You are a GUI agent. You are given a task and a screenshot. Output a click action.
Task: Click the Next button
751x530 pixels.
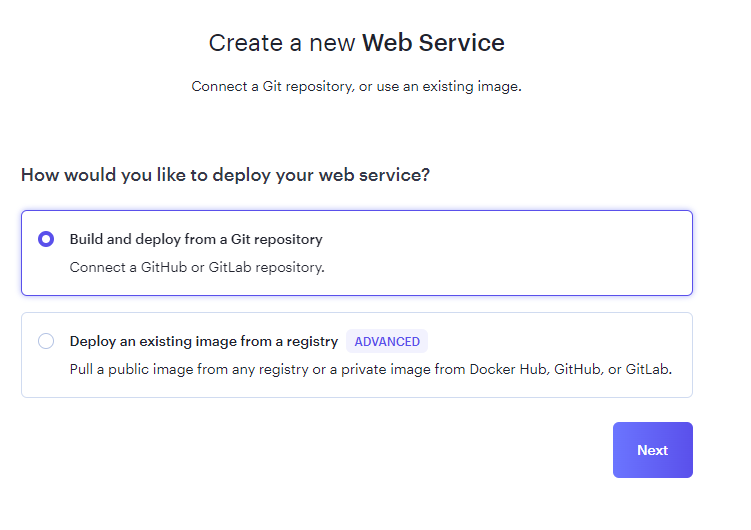pos(652,450)
